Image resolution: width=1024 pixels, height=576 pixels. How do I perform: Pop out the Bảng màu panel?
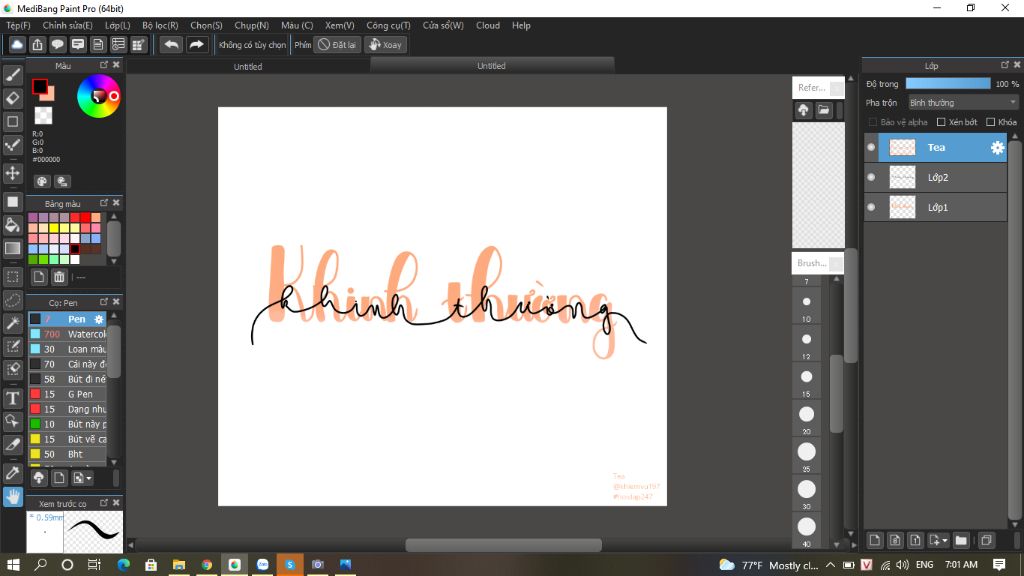click(x=104, y=203)
